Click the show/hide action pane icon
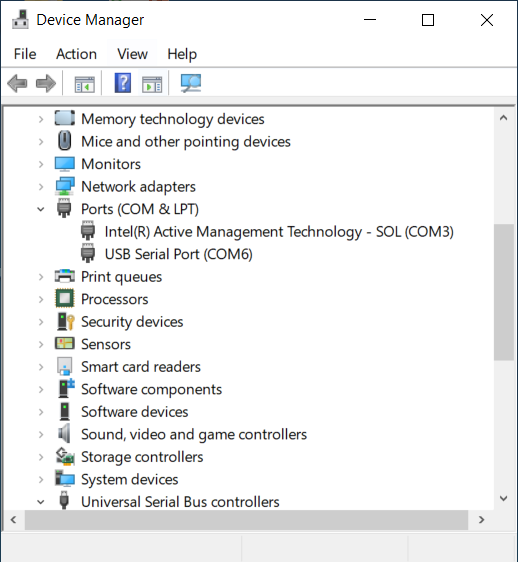This screenshot has height=562, width=518. [x=152, y=84]
